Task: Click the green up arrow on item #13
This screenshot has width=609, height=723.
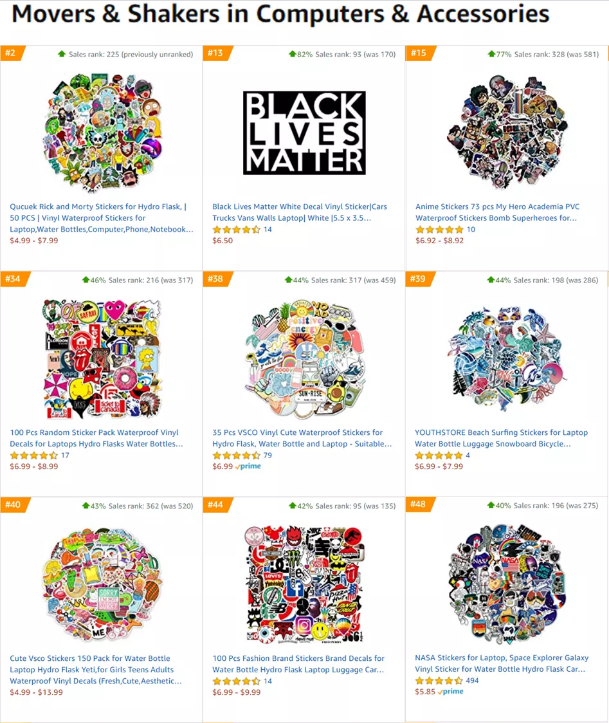Action: 292,54
